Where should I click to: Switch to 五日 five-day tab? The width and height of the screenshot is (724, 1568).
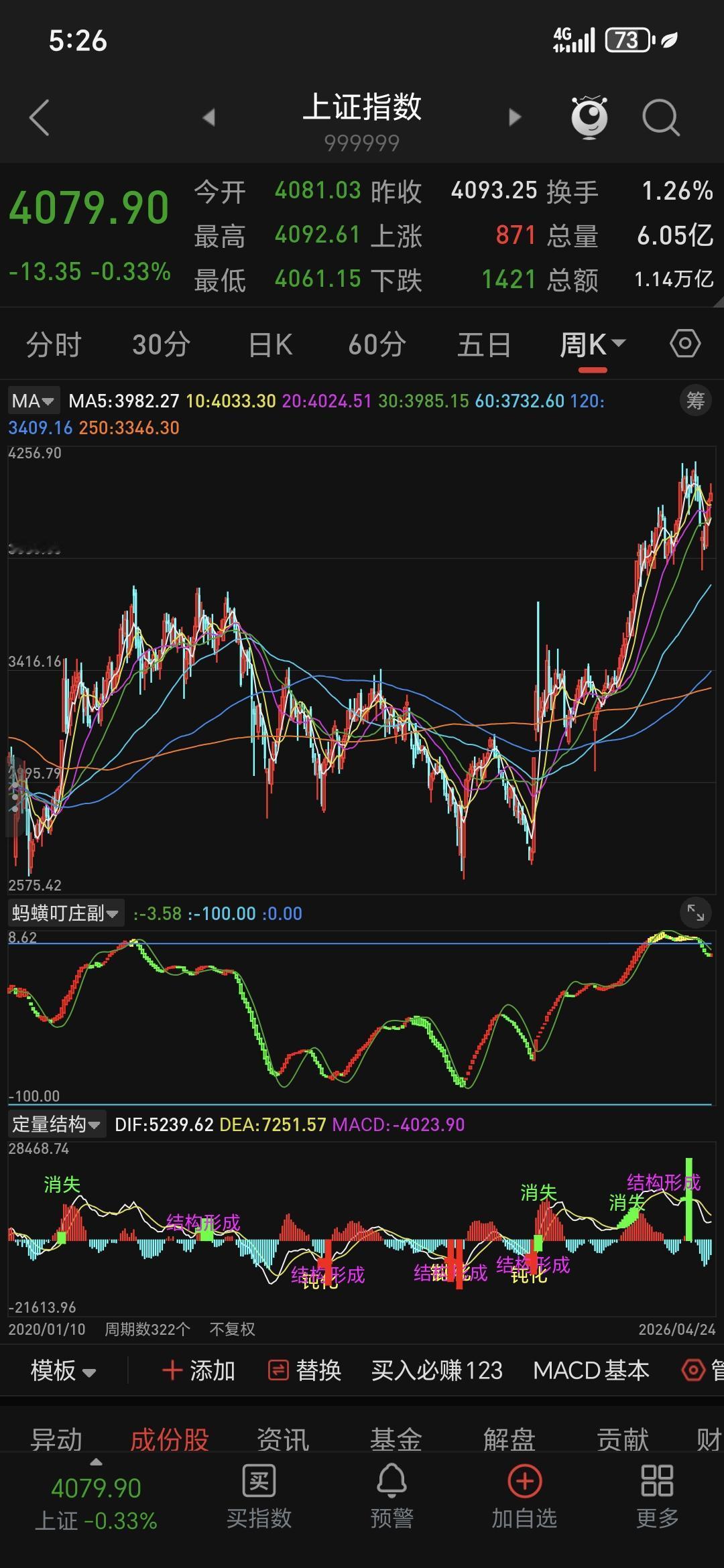[484, 345]
